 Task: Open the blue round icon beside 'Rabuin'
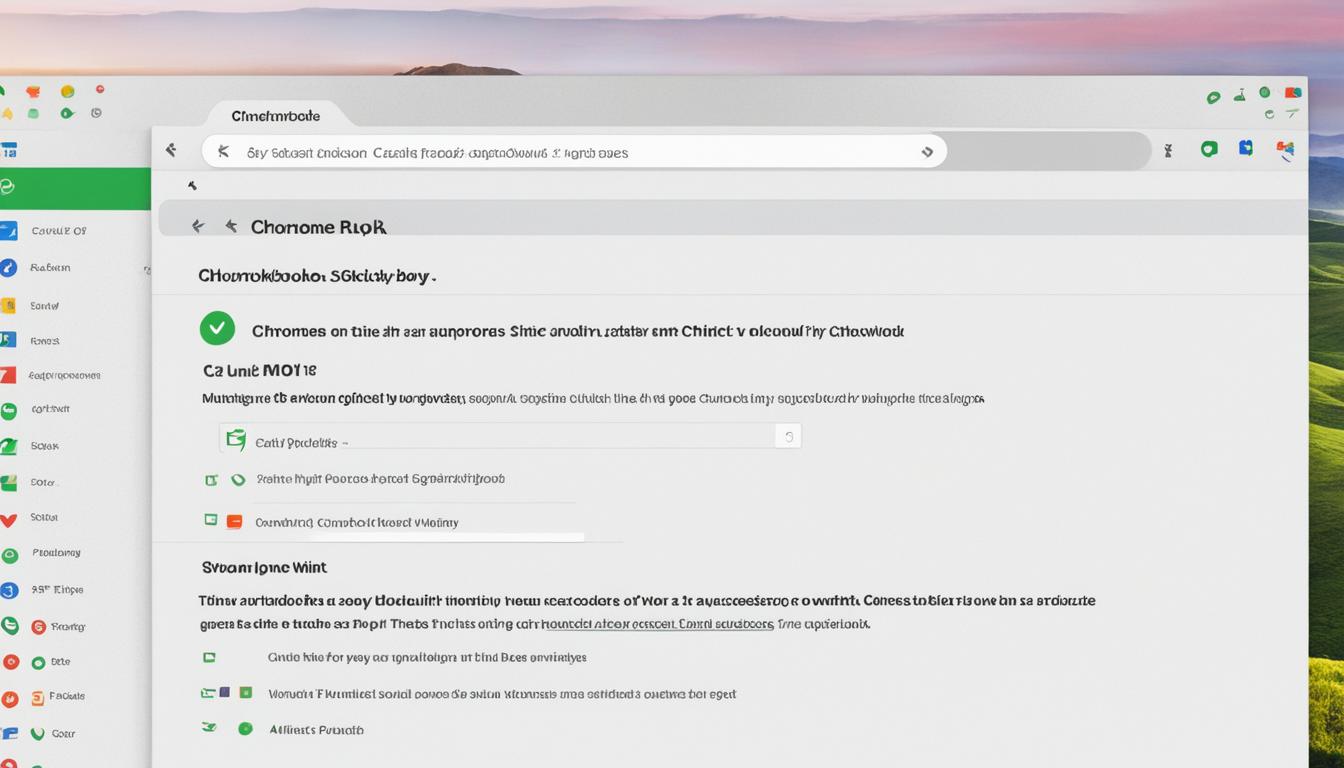click(8, 268)
